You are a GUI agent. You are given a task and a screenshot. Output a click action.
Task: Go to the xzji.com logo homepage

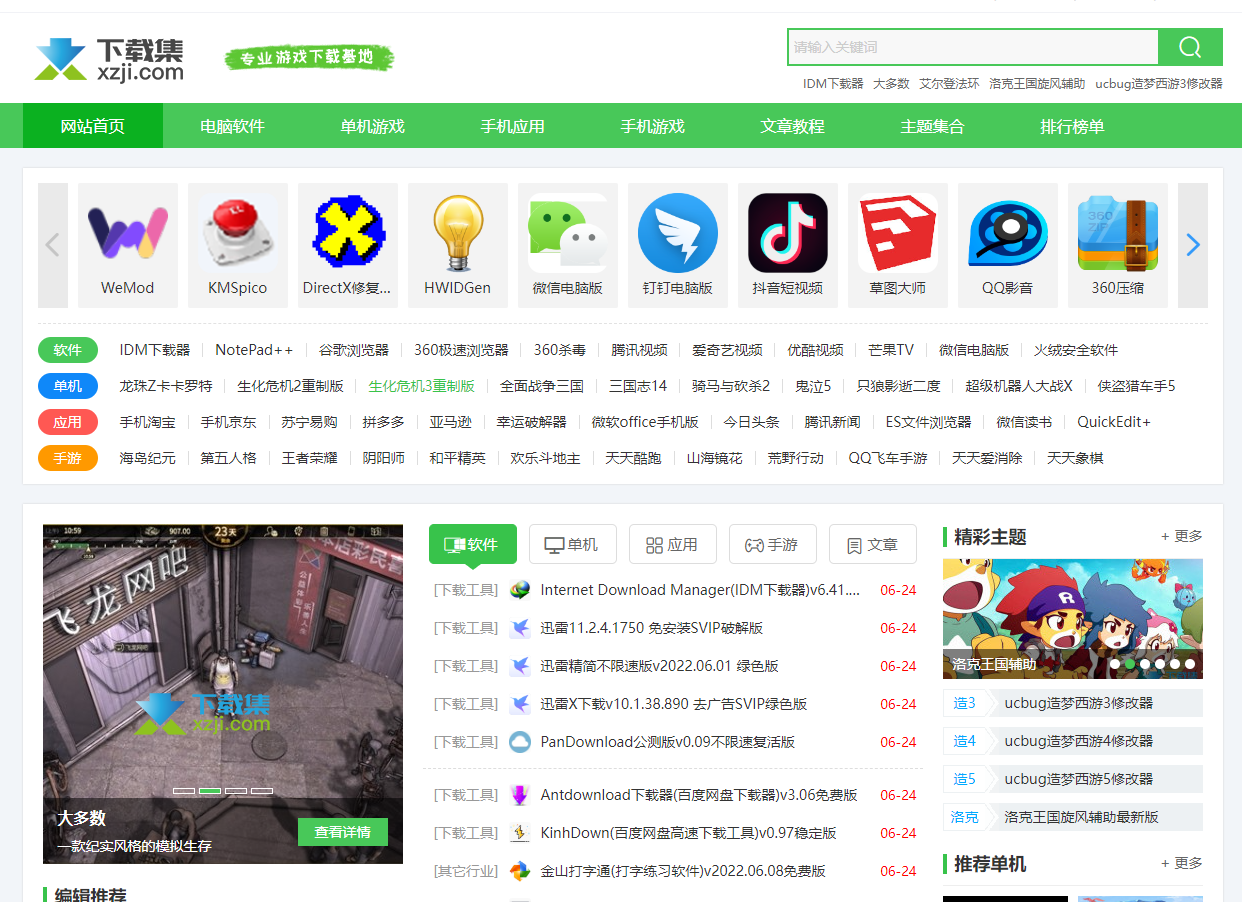(x=109, y=60)
